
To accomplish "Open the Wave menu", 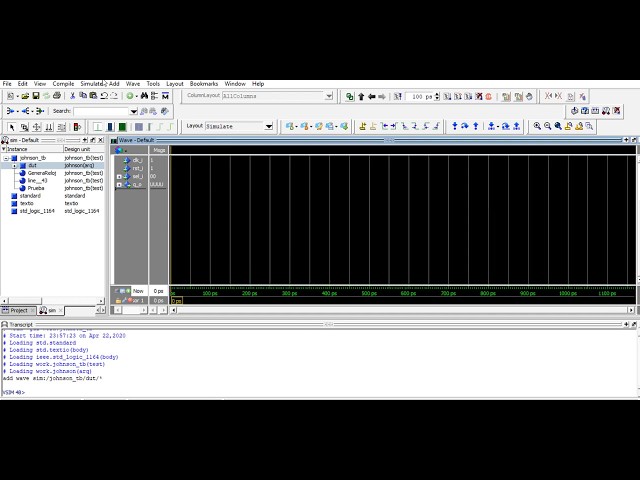I will tap(133, 84).
